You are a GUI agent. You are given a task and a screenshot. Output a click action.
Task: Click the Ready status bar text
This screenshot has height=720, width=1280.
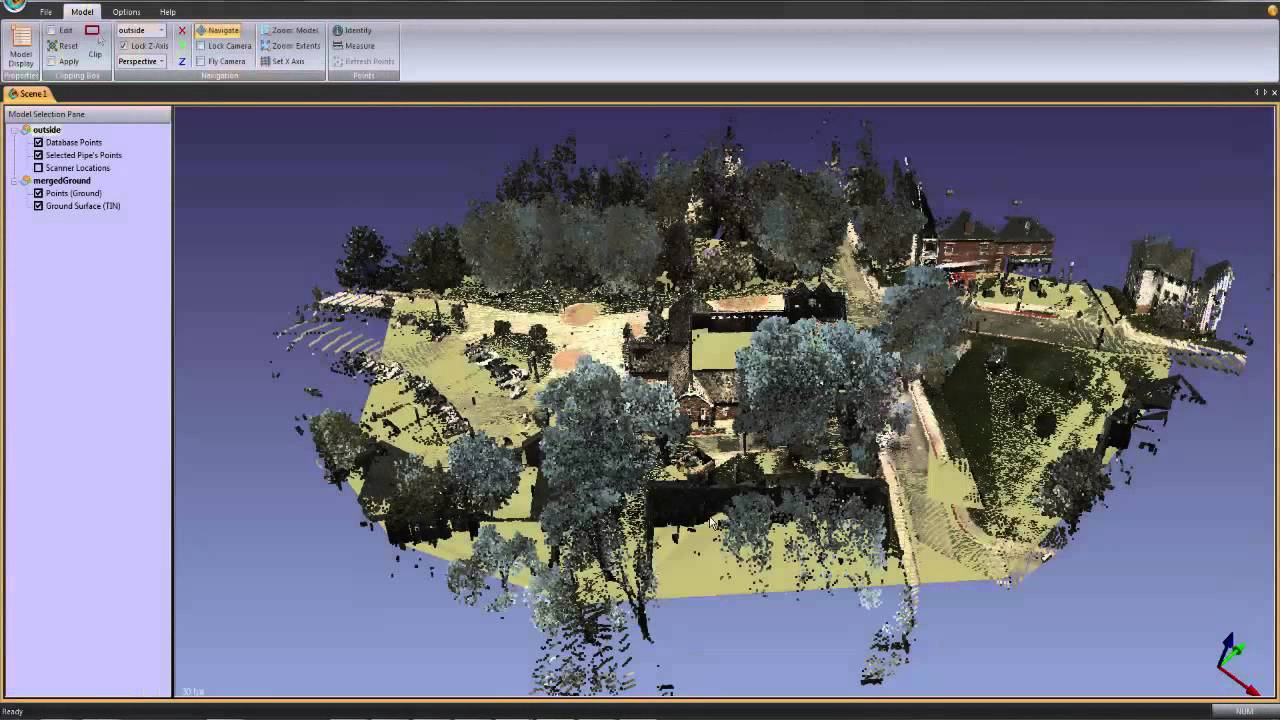[12, 711]
